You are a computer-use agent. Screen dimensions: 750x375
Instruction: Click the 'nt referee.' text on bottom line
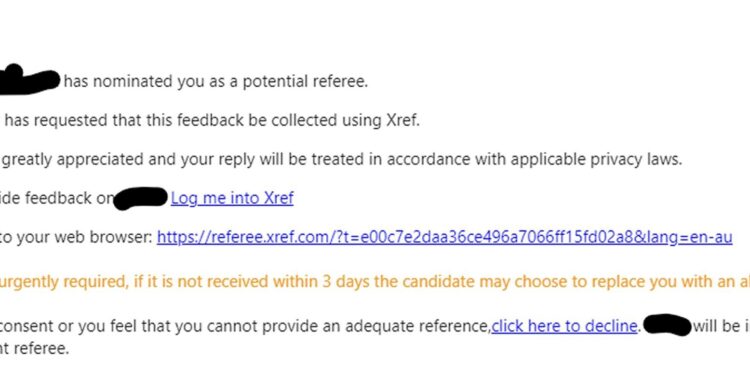34,348
